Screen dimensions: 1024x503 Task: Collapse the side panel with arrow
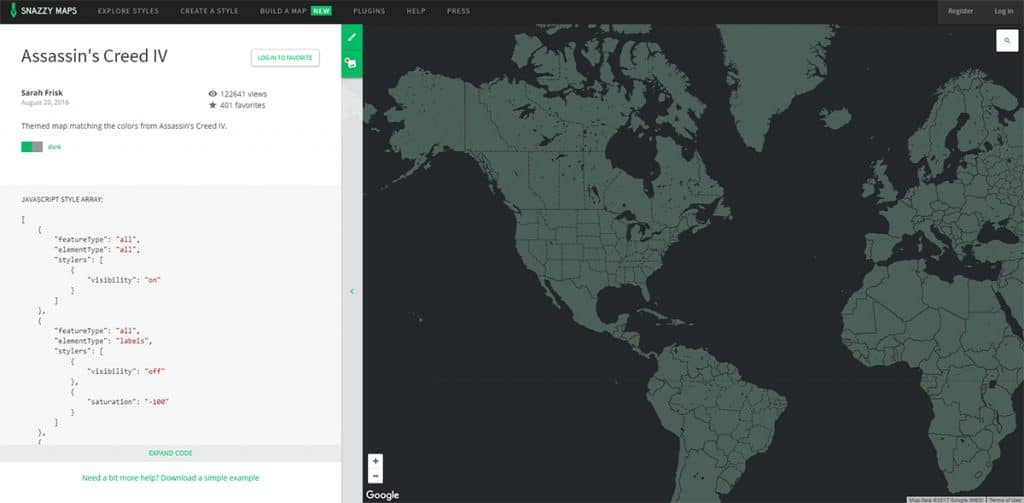click(352, 291)
